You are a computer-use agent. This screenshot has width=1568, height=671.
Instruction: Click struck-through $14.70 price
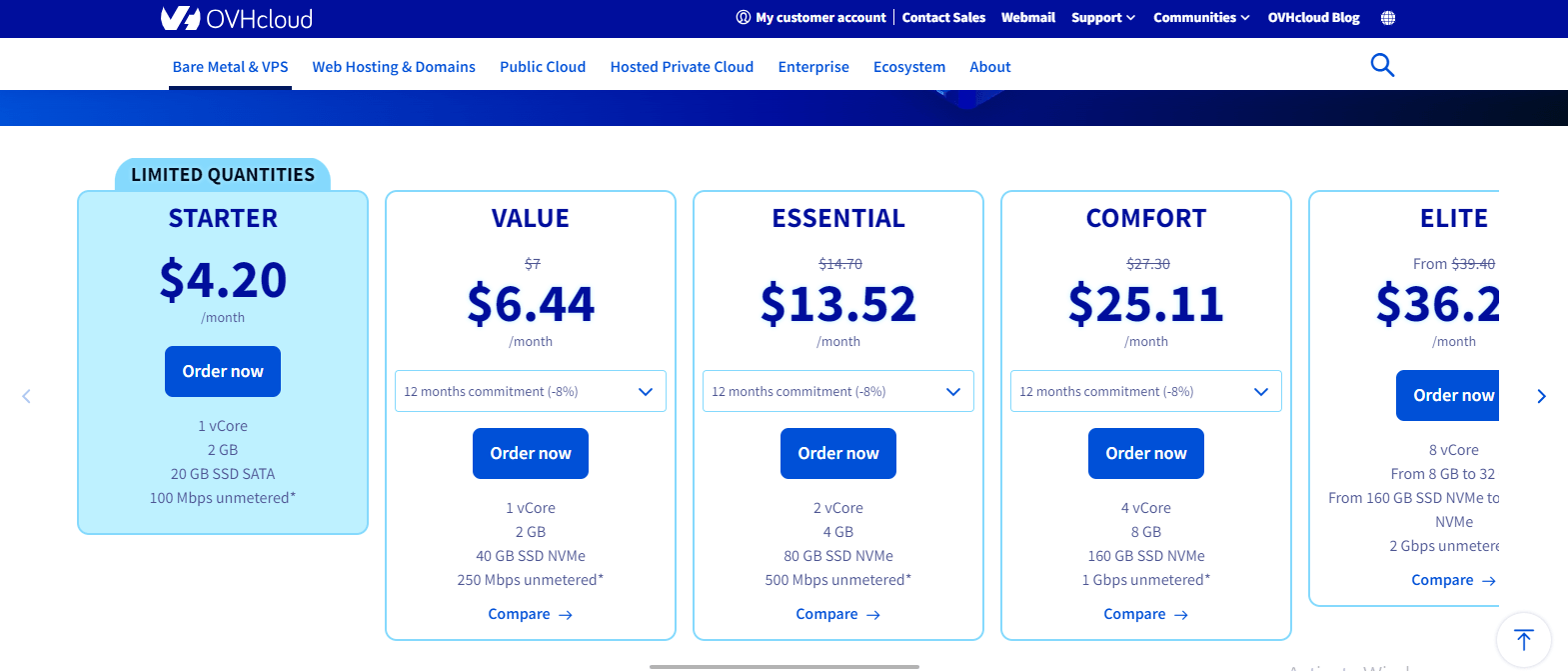point(840,264)
